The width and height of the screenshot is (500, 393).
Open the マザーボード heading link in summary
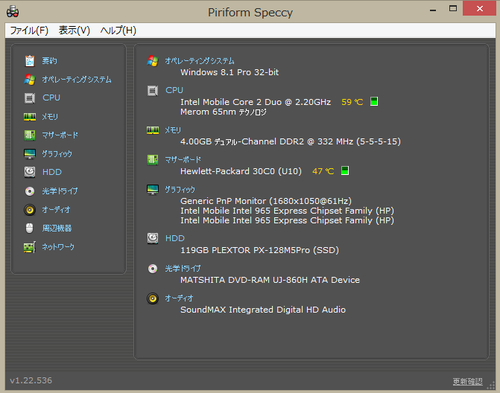click(183, 160)
